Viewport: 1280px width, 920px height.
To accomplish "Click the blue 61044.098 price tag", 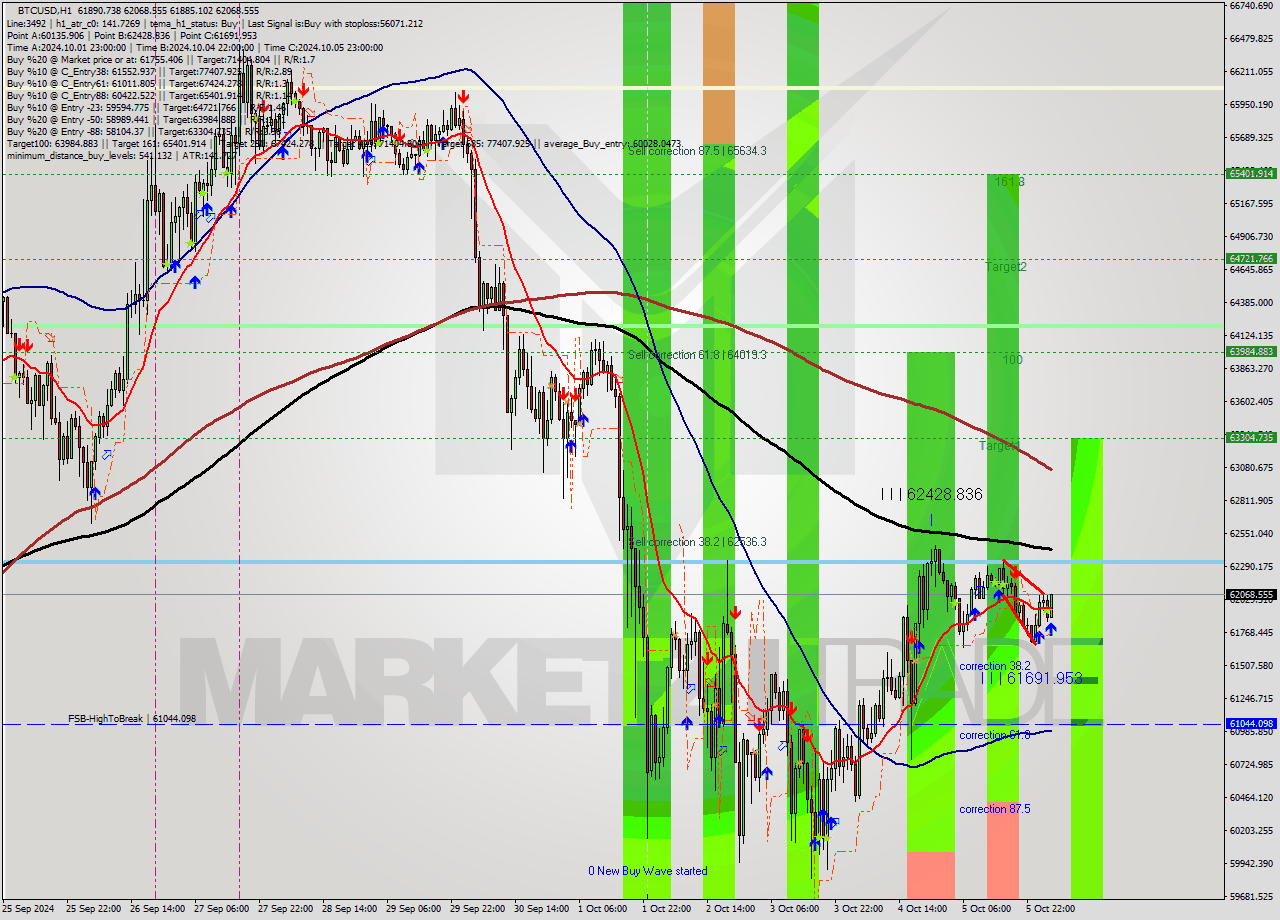I will coord(1251,723).
